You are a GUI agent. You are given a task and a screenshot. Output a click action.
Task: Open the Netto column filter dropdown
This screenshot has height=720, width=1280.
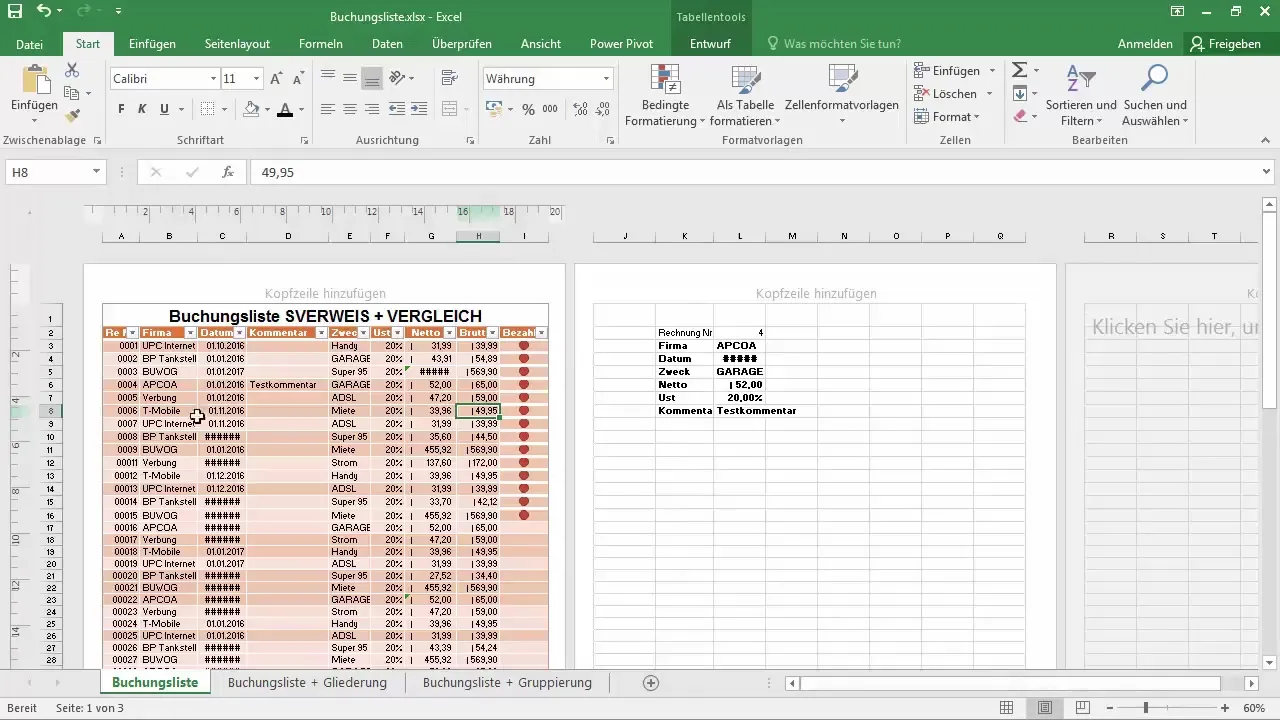click(450, 332)
